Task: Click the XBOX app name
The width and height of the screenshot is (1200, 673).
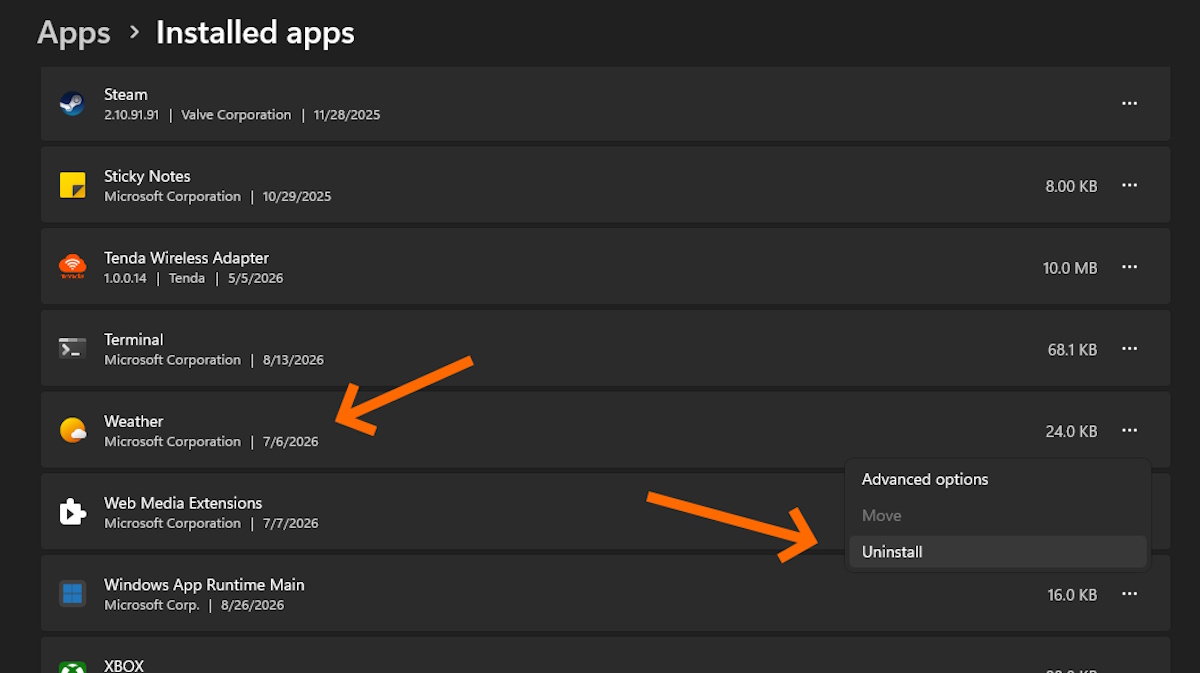Action: click(124, 666)
